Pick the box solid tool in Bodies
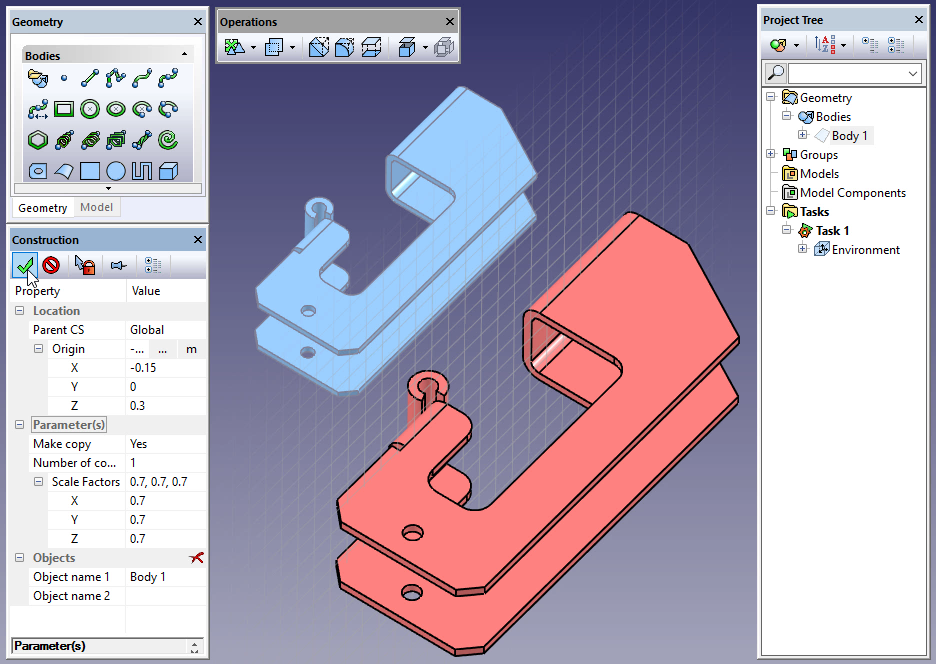 point(168,171)
